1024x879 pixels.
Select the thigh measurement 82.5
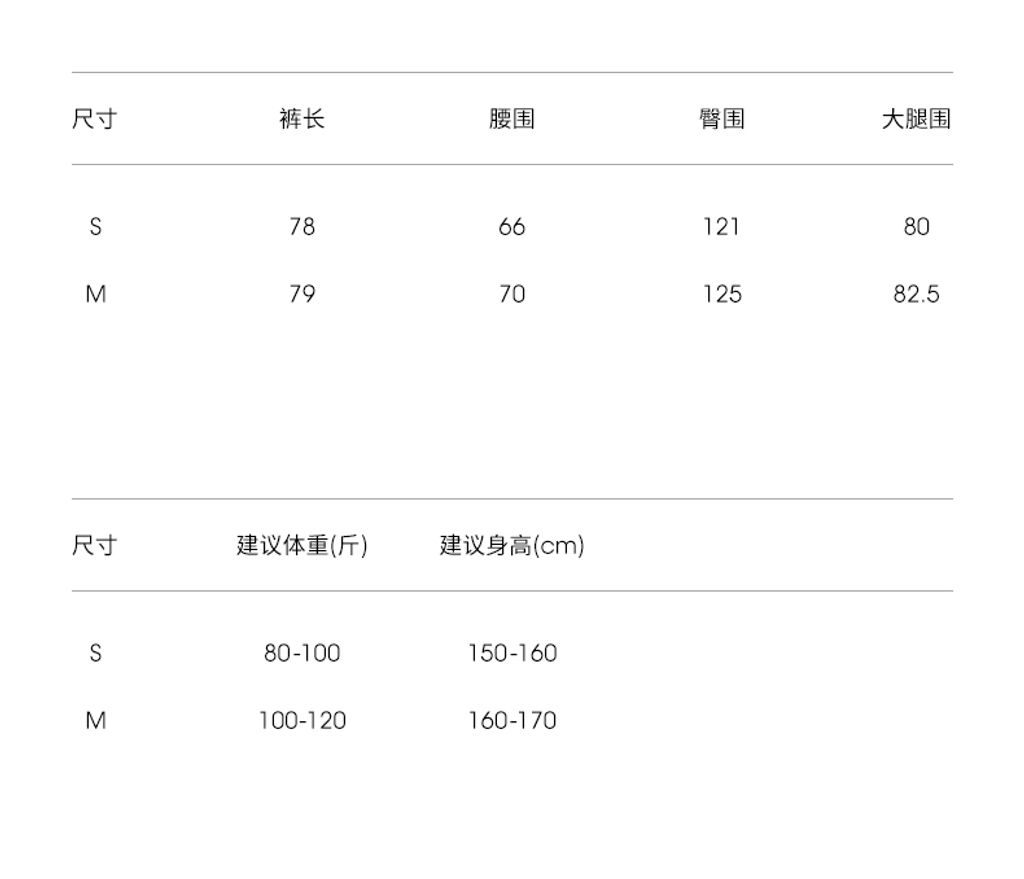(916, 294)
